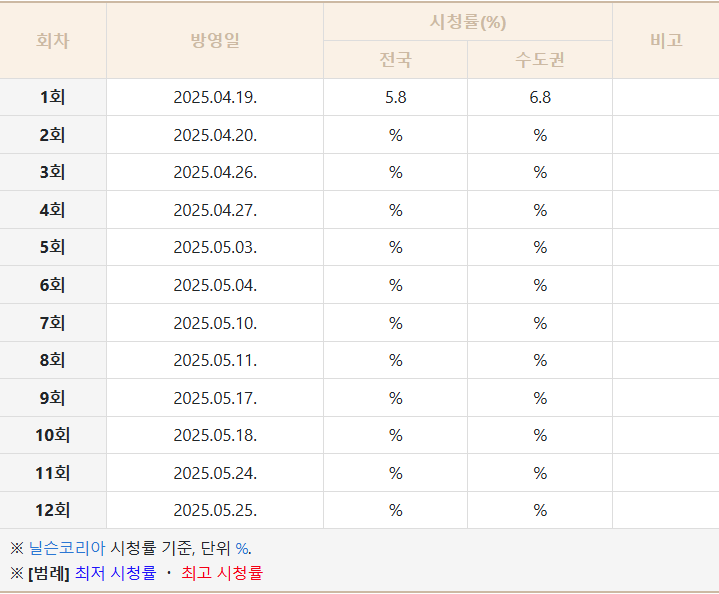Image resolution: width=719 pixels, height=594 pixels.
Task: Click the date 2025.04.19.
Action: pos(215,97)
